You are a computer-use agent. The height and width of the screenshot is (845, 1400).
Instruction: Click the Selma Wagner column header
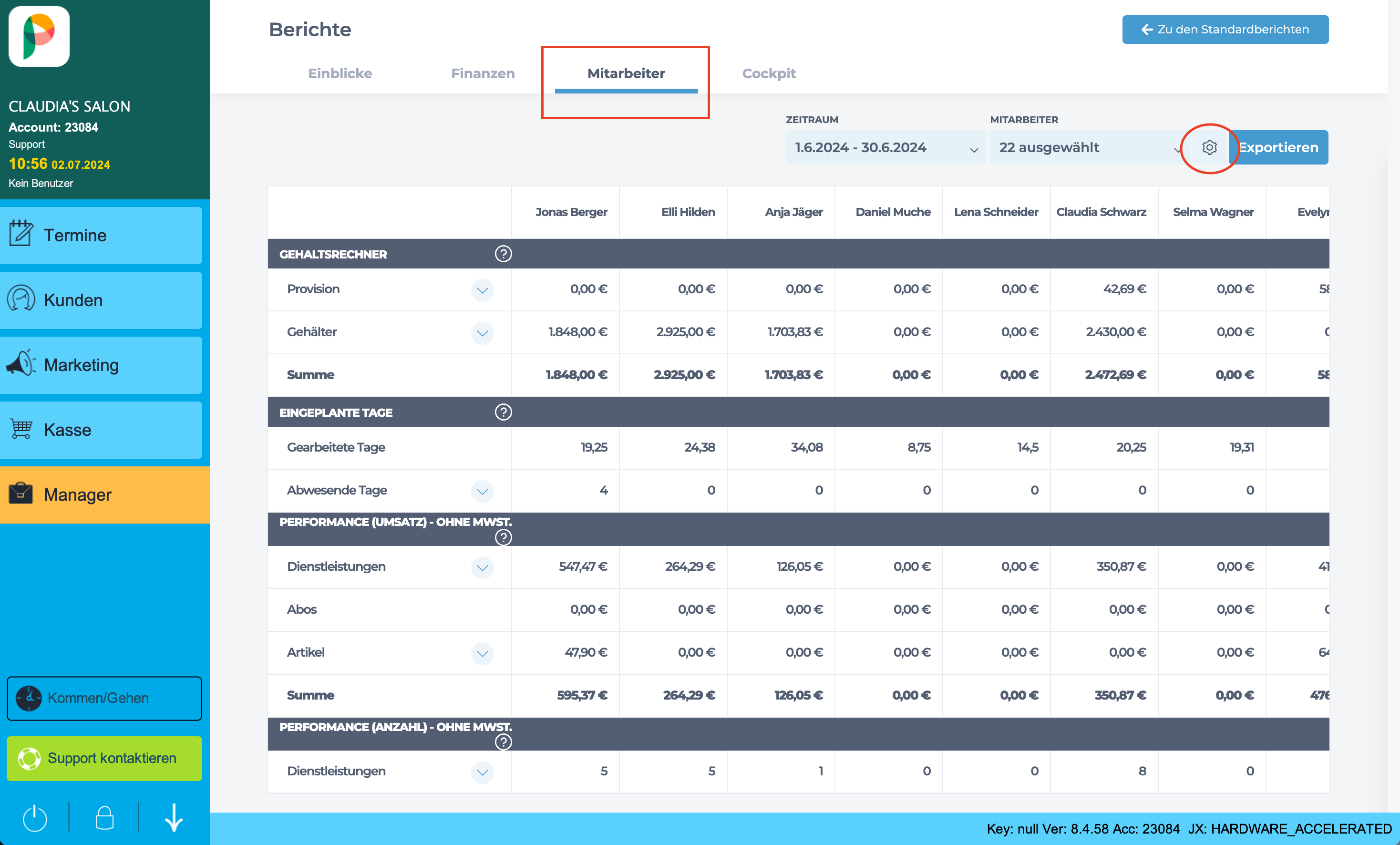[1213, 212]
